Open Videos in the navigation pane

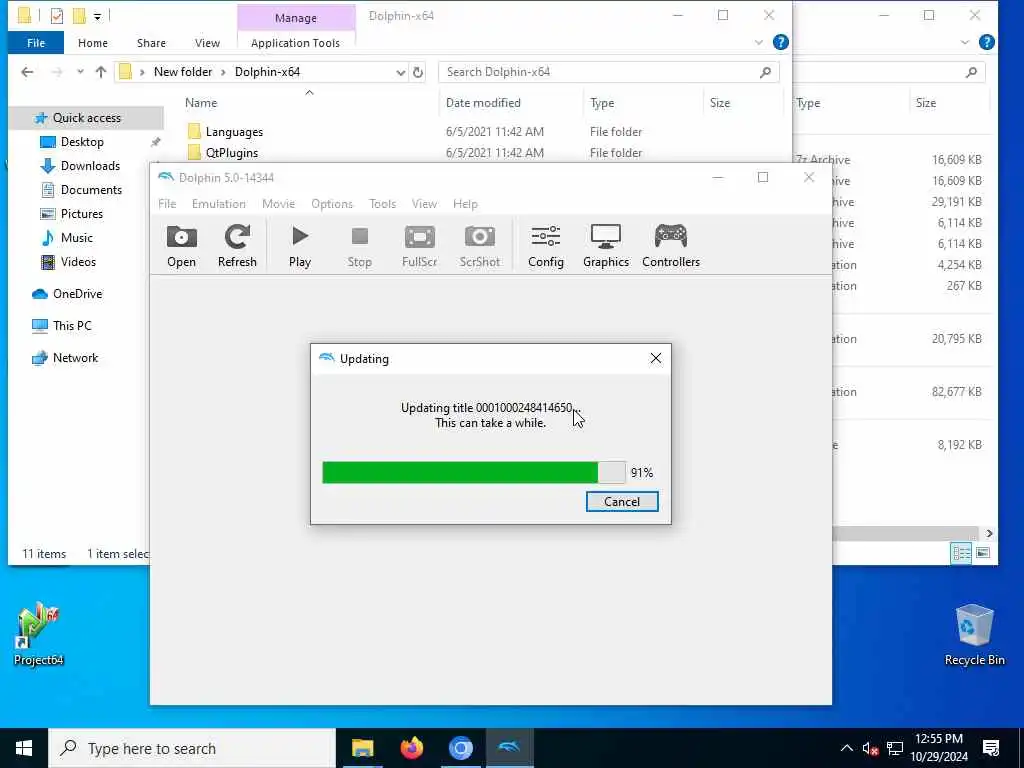78,262
